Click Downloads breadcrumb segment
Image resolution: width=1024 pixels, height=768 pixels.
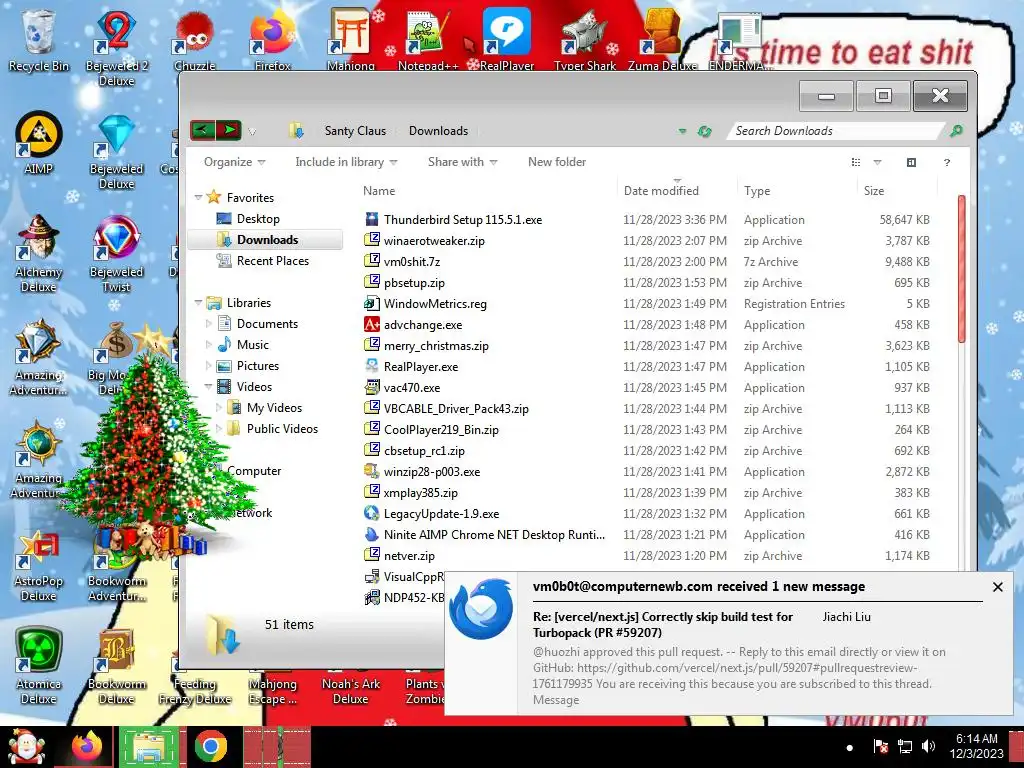[438, 131]
